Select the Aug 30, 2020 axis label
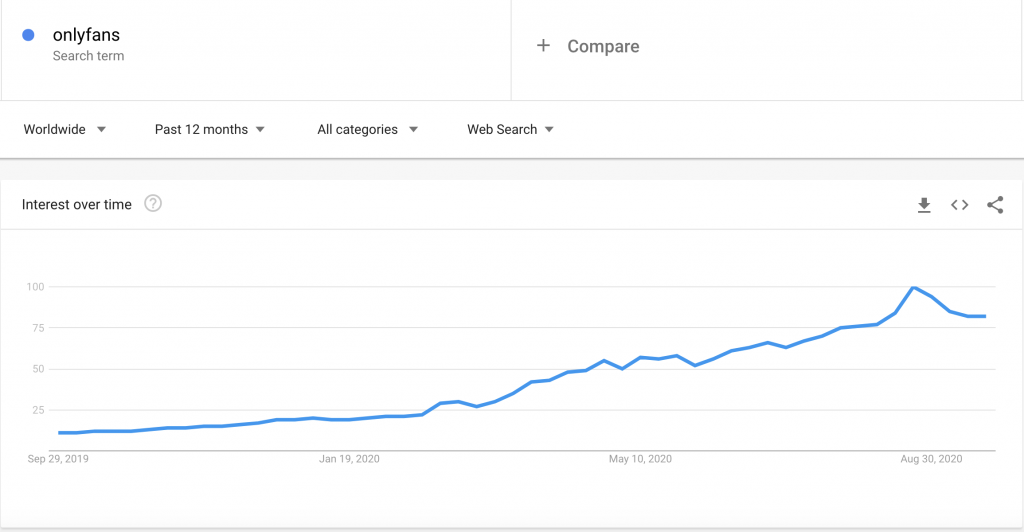Image resolution: width=1024 pixels, height=532 pixels. point(931,459)
